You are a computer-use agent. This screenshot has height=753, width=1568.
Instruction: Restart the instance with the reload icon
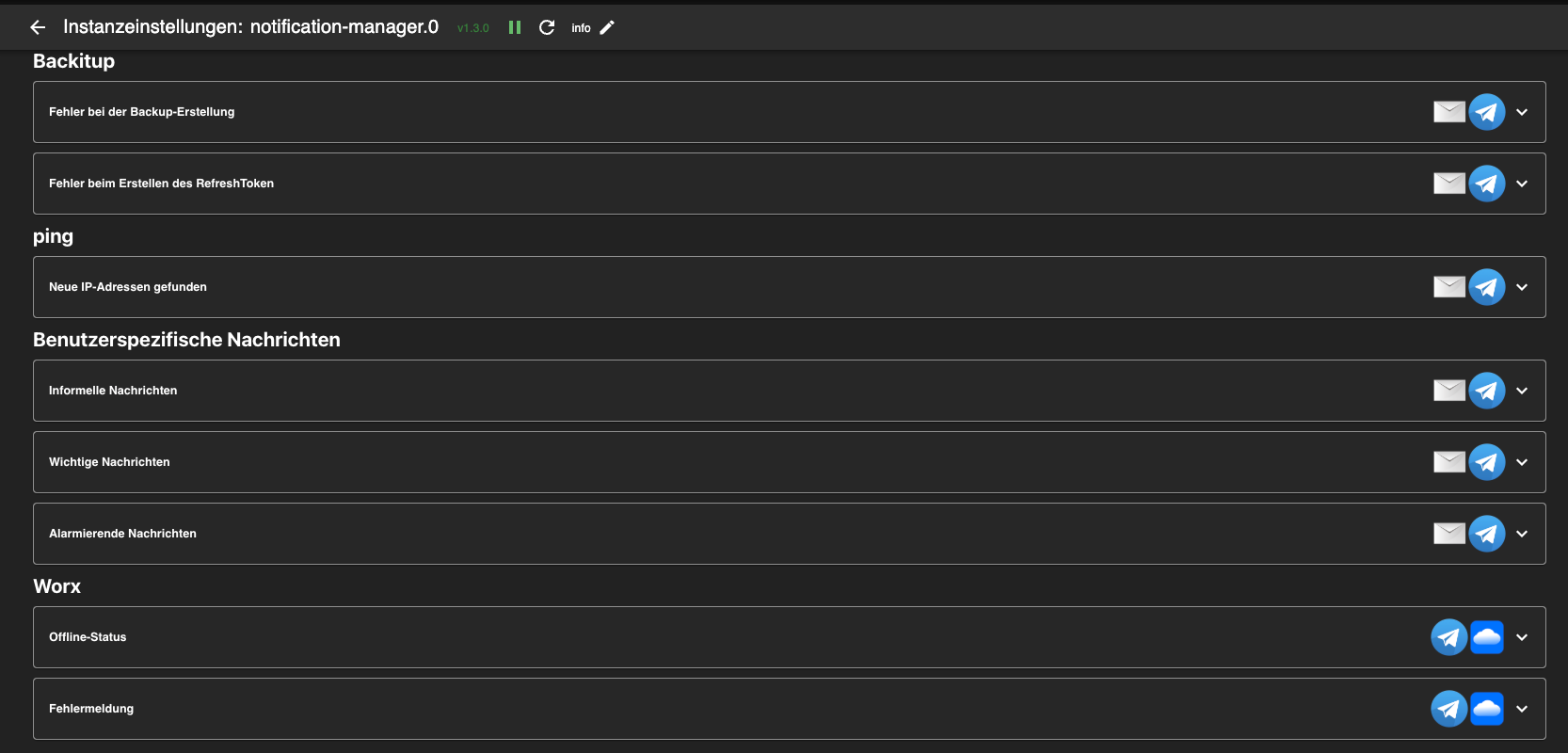tap(547, 27)
